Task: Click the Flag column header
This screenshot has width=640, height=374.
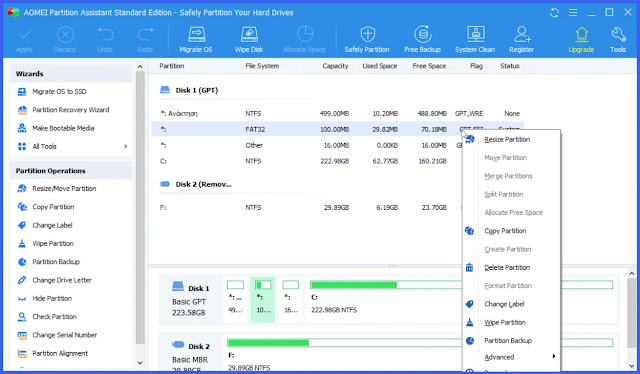Action: click(476, 66)
